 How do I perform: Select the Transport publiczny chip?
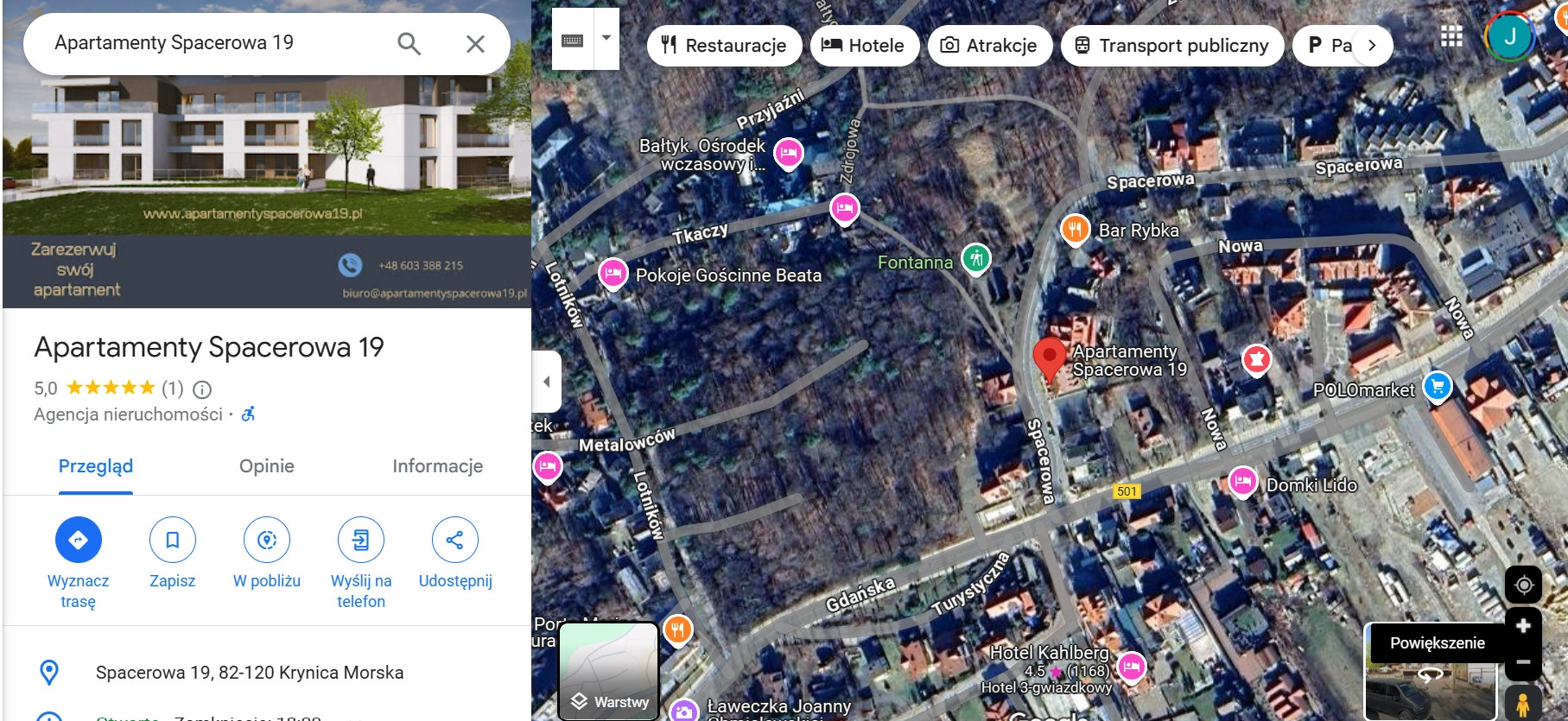(1171, 46)
